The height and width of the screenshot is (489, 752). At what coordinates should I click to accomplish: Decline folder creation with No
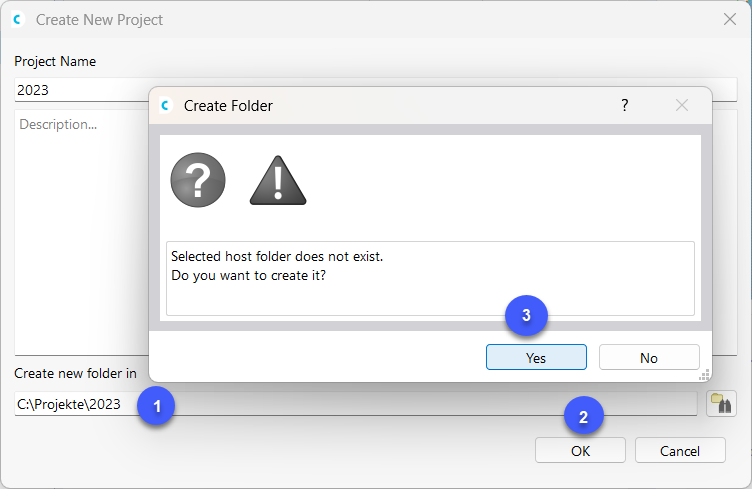pyautogui.click(x=648, y=357)
